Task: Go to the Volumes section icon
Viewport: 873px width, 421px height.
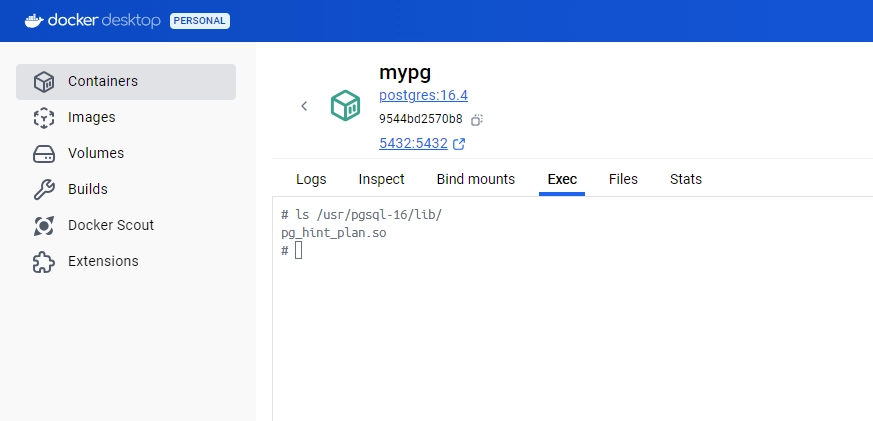Action: 43,154
